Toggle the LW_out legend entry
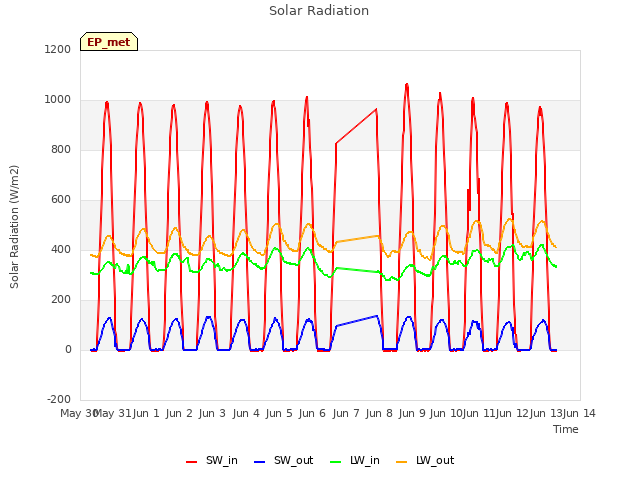Screen dimensions: 640x480 click(x=425, y=461)
